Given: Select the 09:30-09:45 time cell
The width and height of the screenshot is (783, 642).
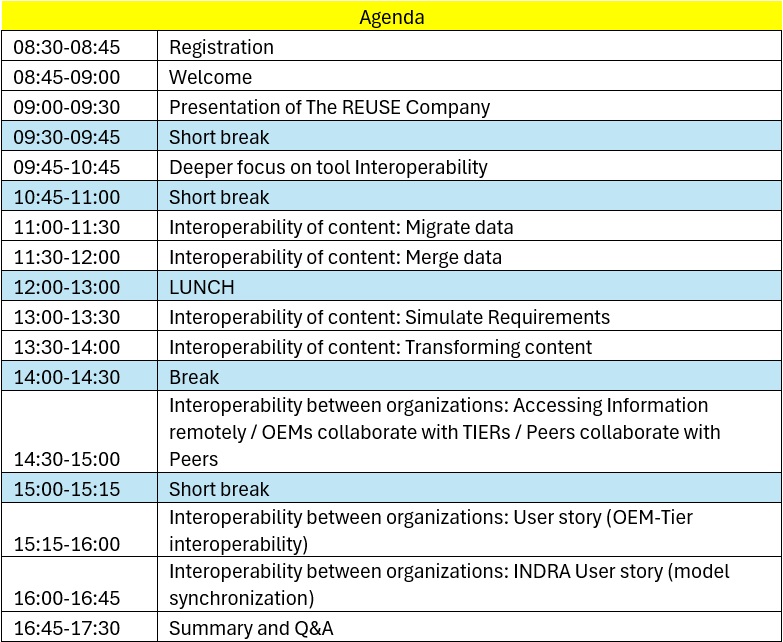Looking at the screenshot, I should (80, 137).
